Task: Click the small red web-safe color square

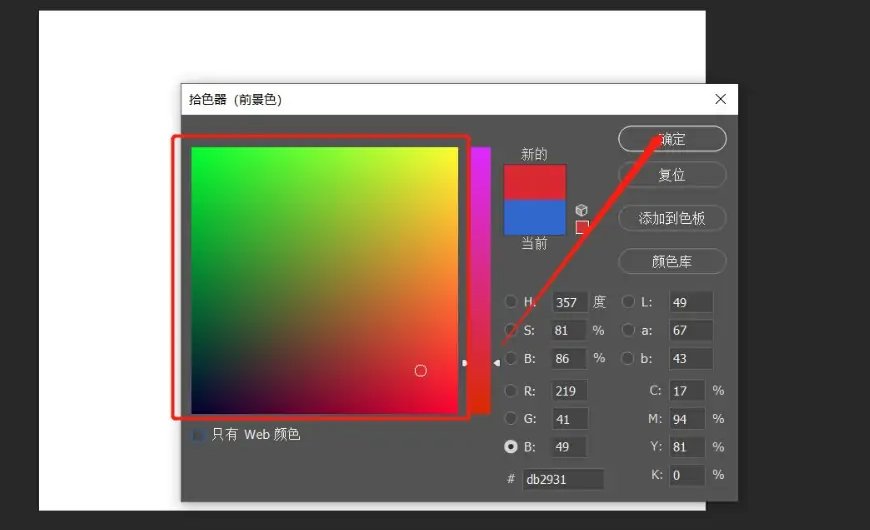Action: click(x=581, y=227)
